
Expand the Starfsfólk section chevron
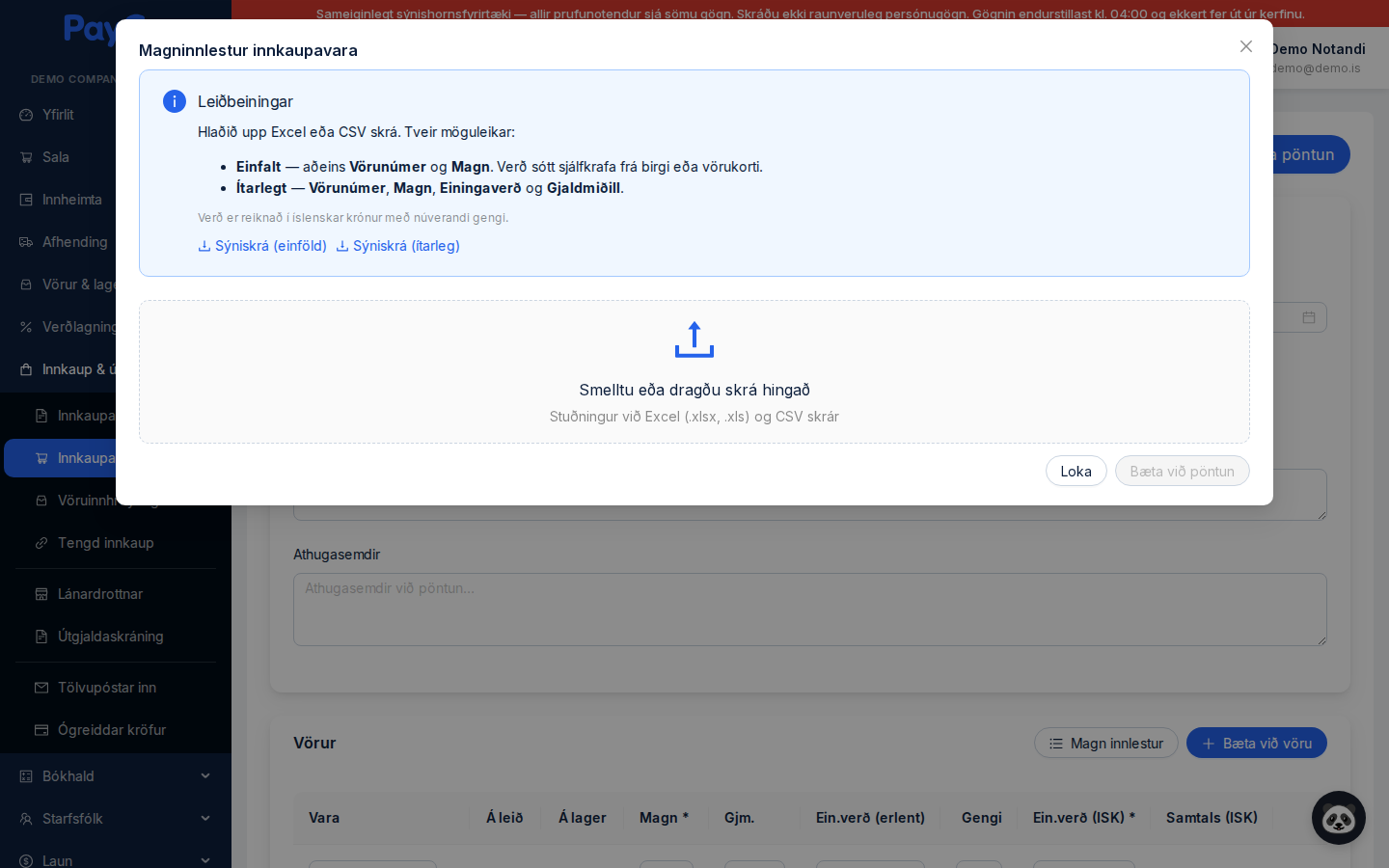[205, 819]
